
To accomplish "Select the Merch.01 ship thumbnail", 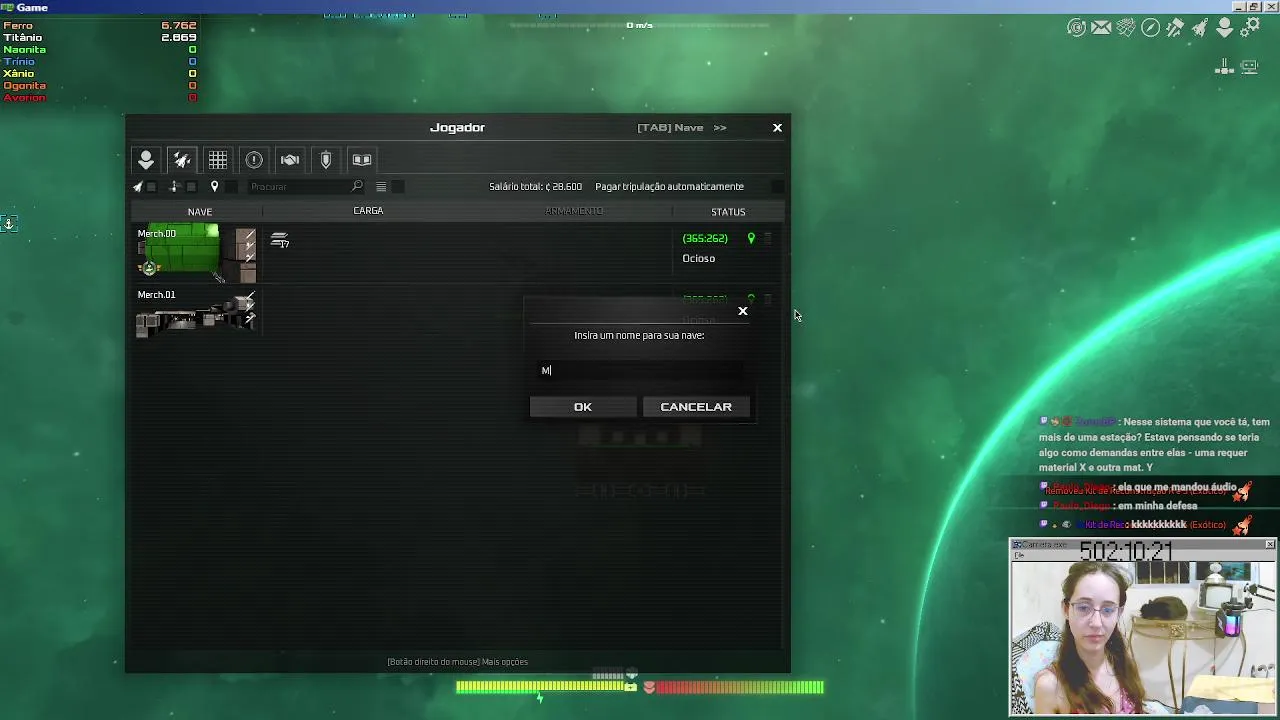I will pyautogui.click(x=197, y=313).
